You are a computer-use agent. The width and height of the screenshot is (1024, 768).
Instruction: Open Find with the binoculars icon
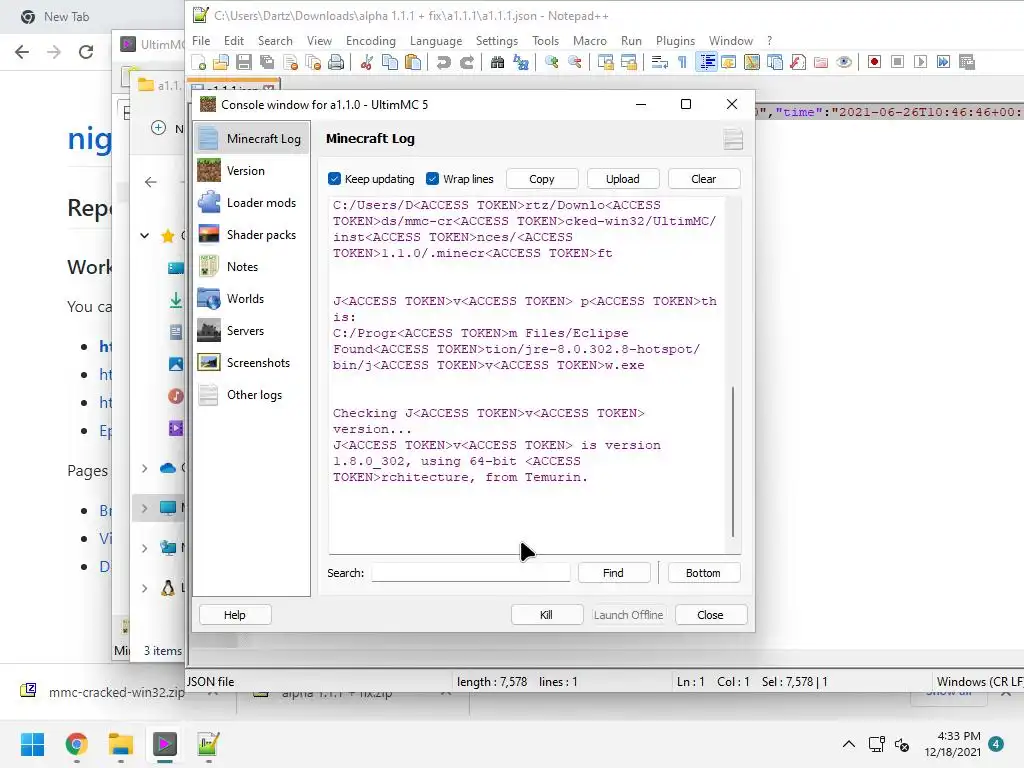pyautogui.click(x=497, y=62)
